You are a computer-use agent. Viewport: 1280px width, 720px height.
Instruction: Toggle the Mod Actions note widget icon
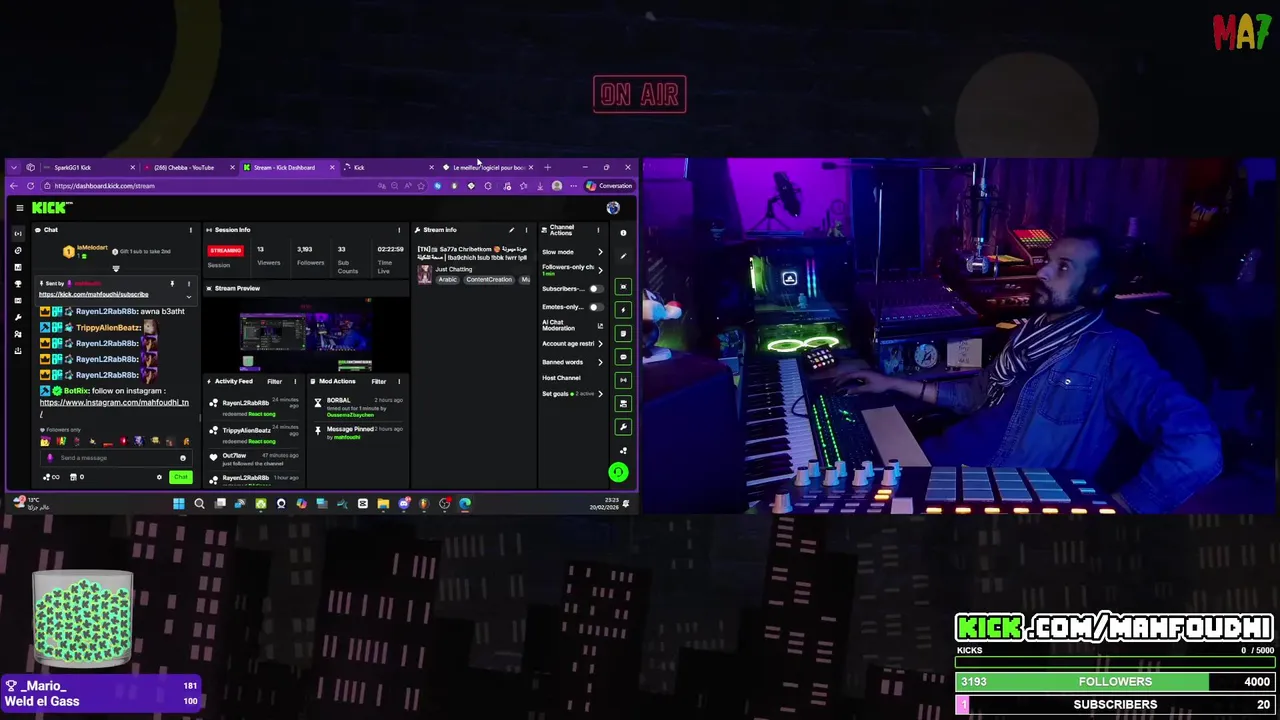623,332
